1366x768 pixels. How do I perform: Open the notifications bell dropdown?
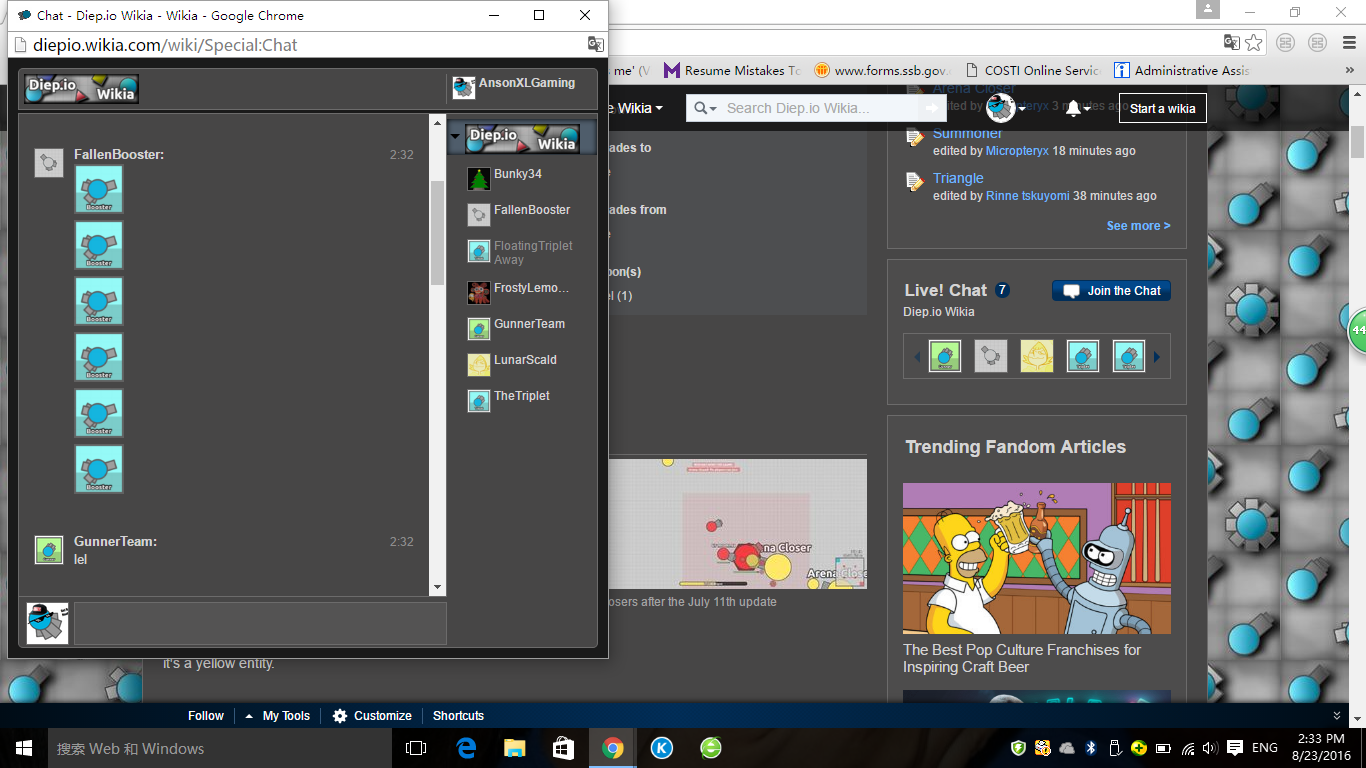click(1077, 108)
